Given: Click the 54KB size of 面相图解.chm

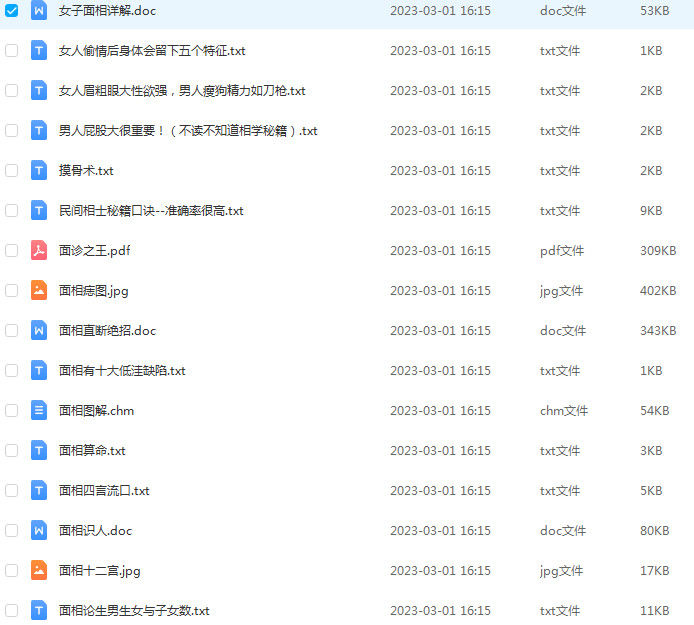Looking at the screenshot, I should coord(654,410).
